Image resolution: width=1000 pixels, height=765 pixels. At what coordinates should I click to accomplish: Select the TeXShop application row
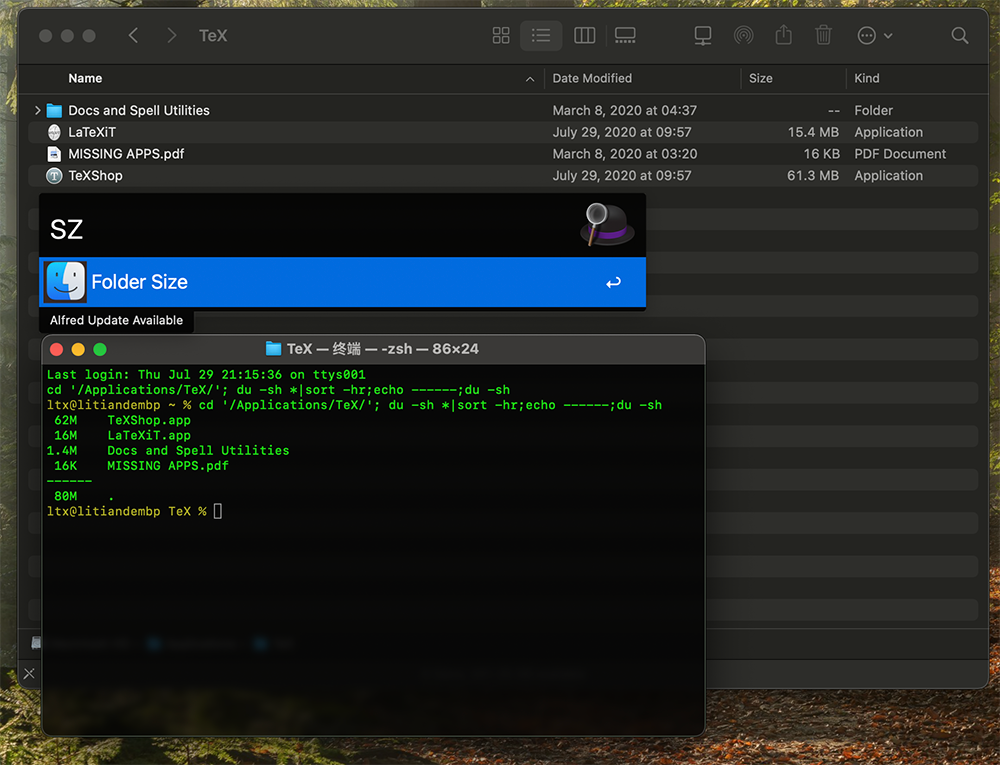click(95, 176)
